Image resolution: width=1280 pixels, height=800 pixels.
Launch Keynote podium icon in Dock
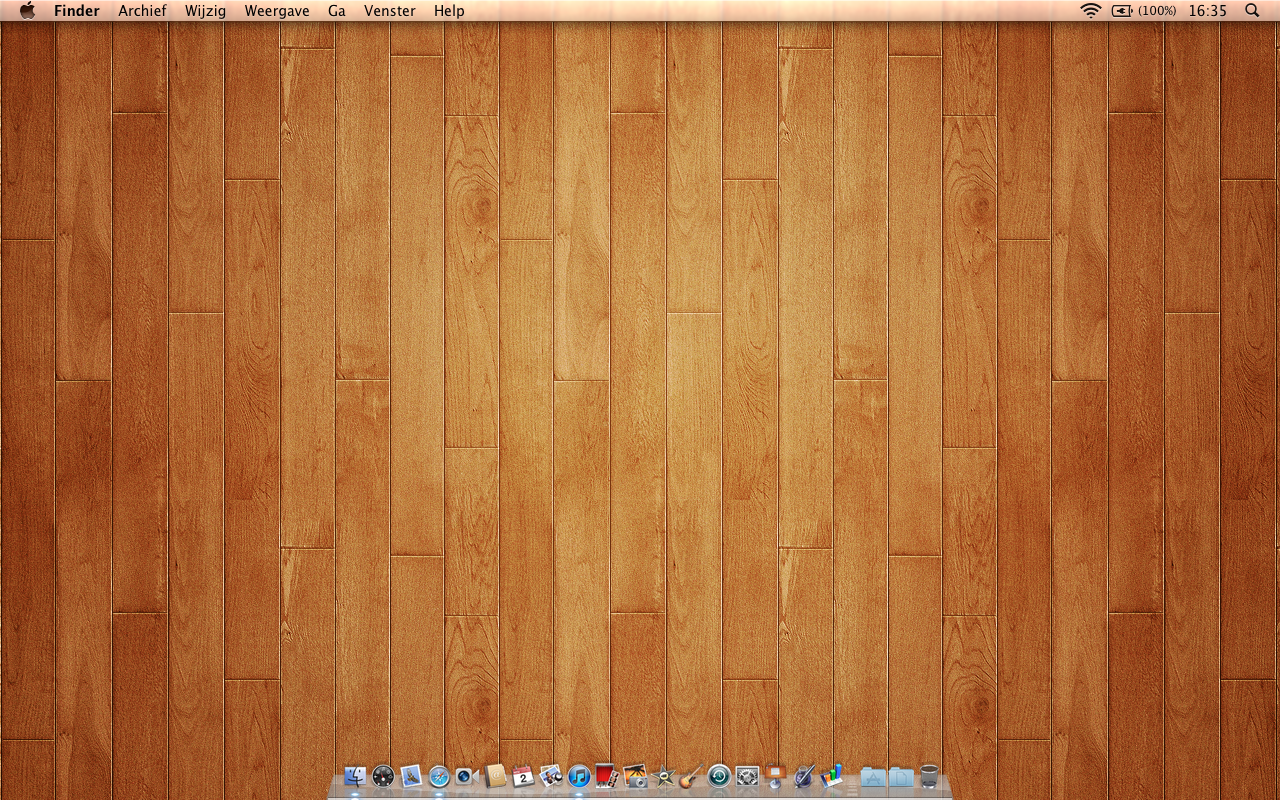pos(775,776)
